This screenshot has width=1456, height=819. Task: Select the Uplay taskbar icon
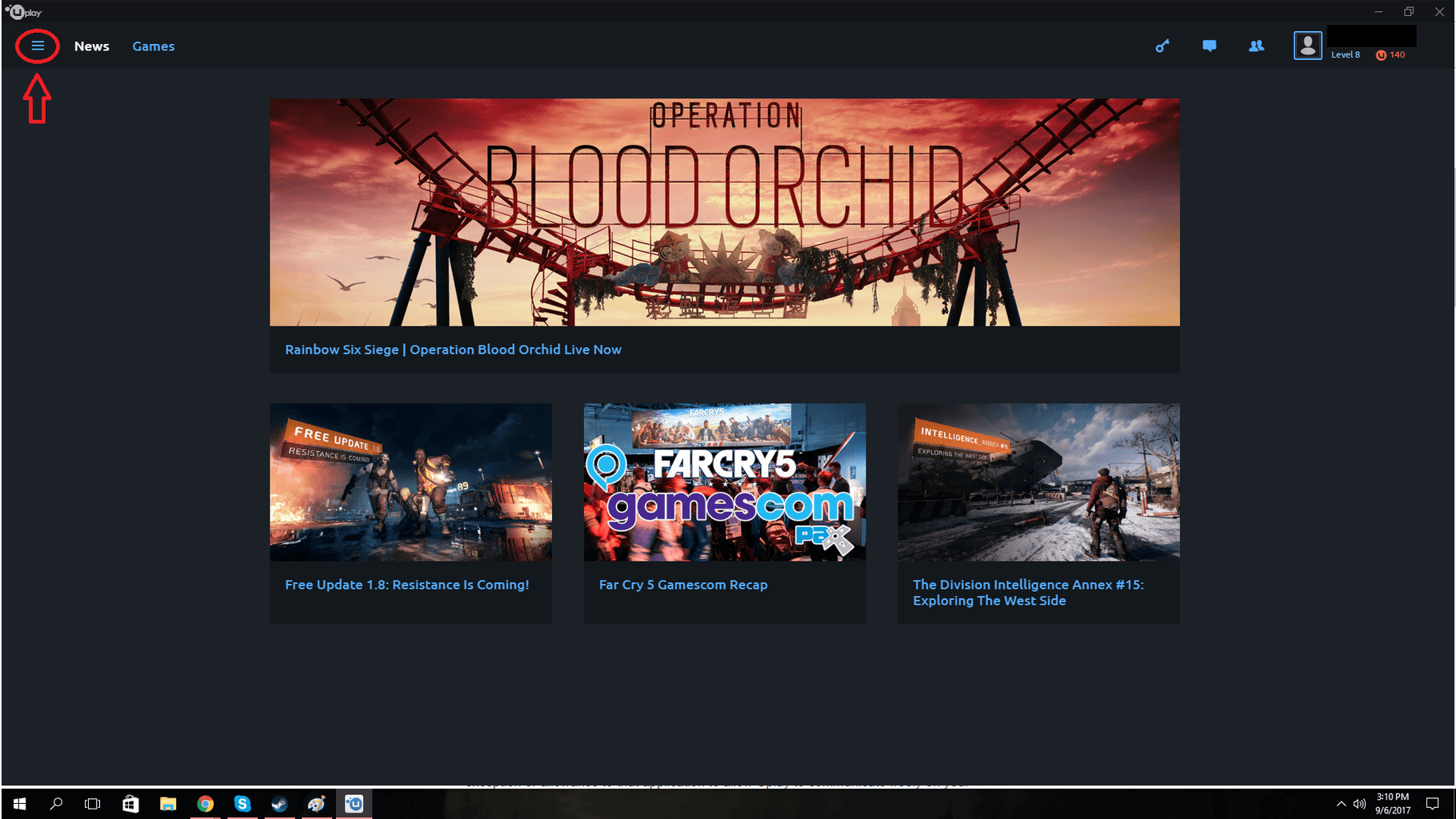tap(354, 804)
